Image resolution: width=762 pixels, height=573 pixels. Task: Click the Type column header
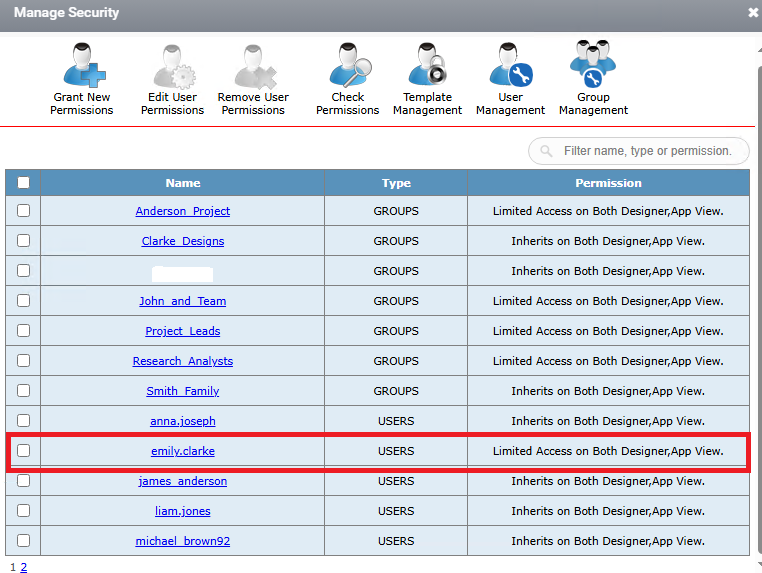[396, 183]
